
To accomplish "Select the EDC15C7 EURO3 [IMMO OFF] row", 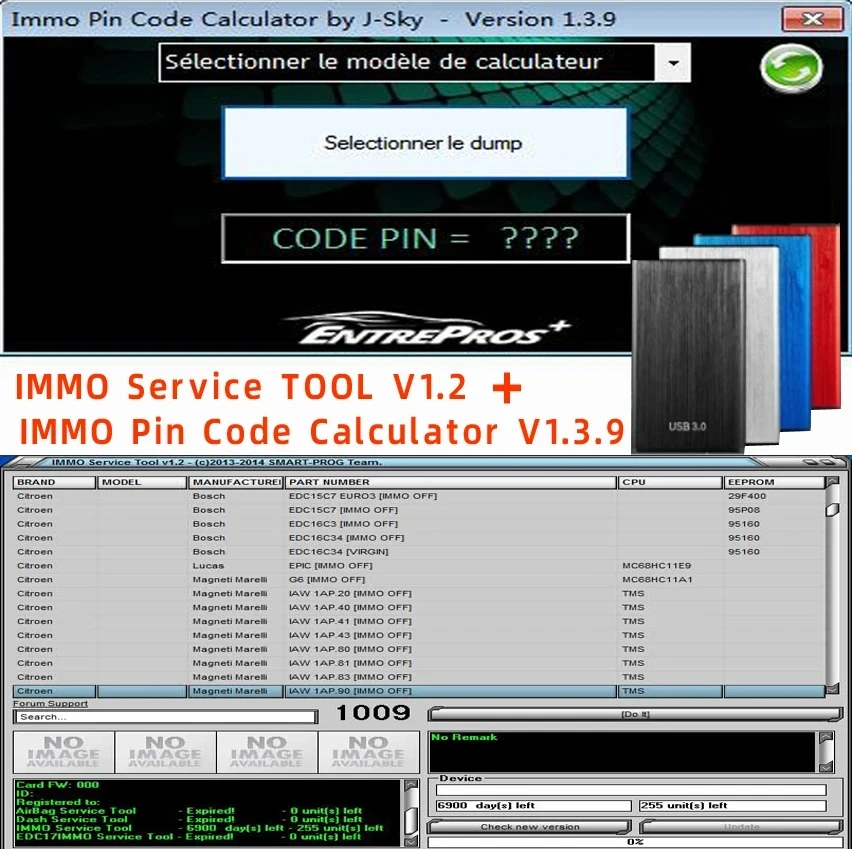I will (x=418, y=496).
